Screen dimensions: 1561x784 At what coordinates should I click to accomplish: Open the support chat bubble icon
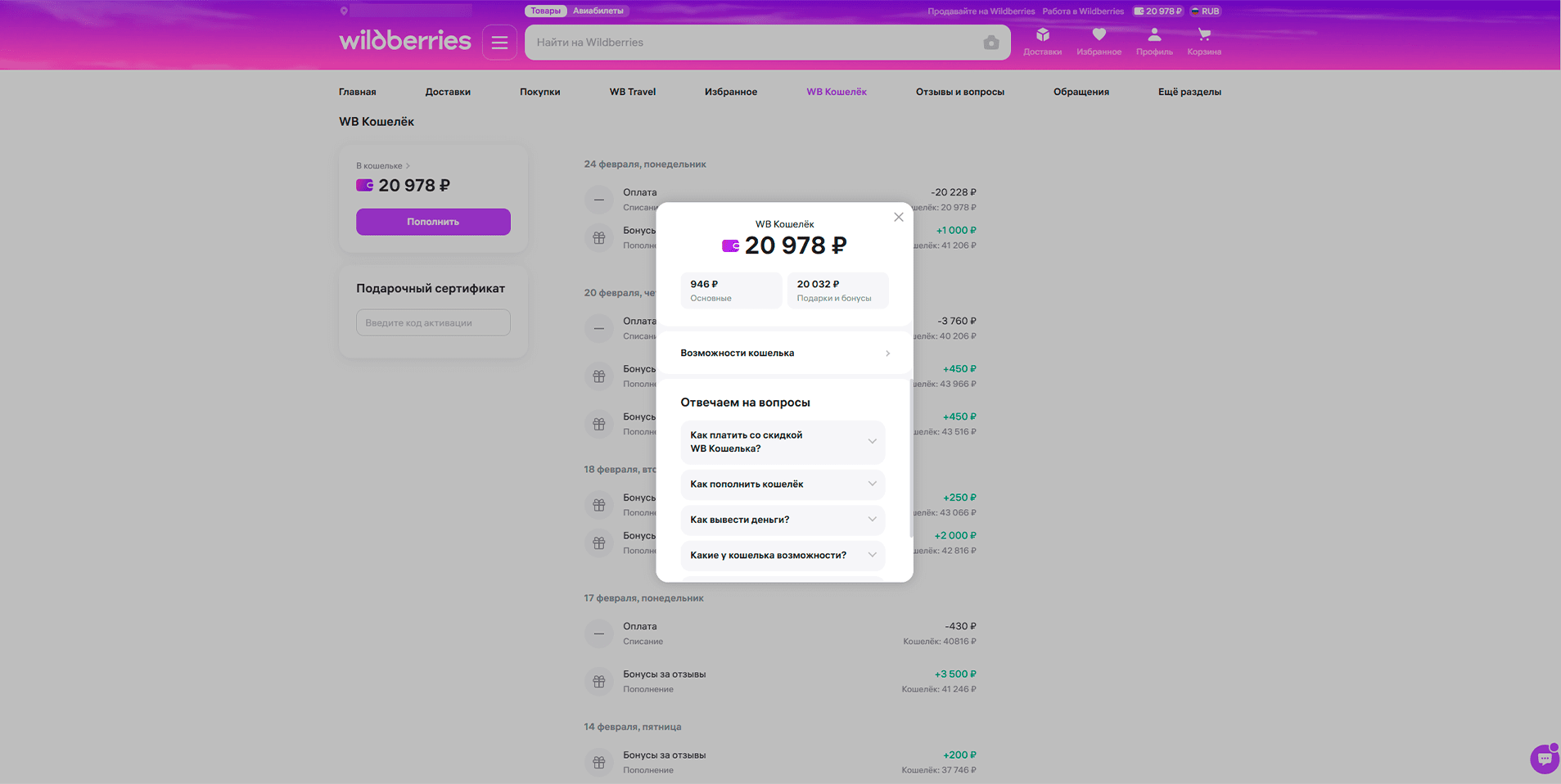click(1544, 759)
